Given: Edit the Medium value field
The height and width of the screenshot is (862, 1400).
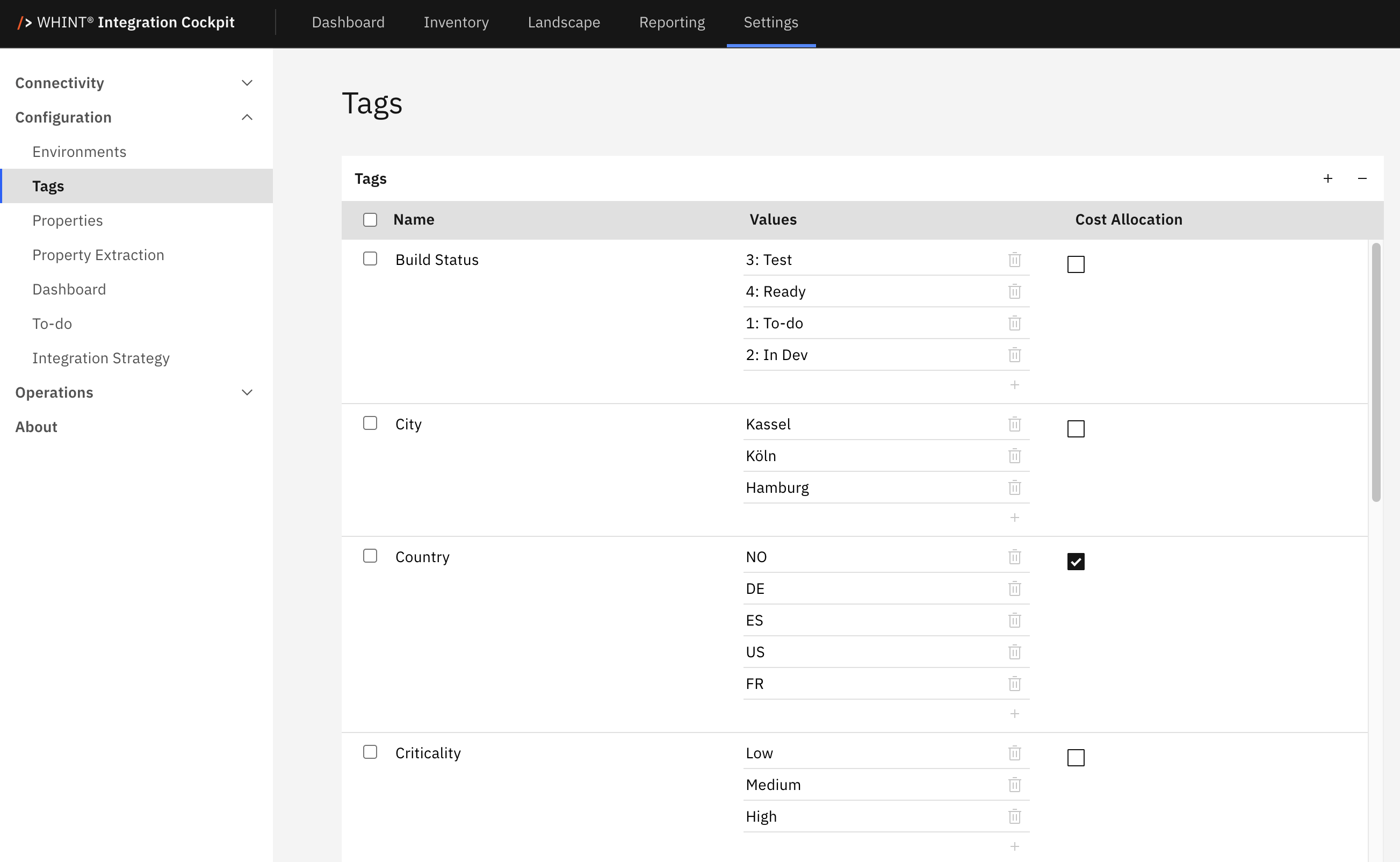Looking at the screenshot, I should (x=872, y=785).
